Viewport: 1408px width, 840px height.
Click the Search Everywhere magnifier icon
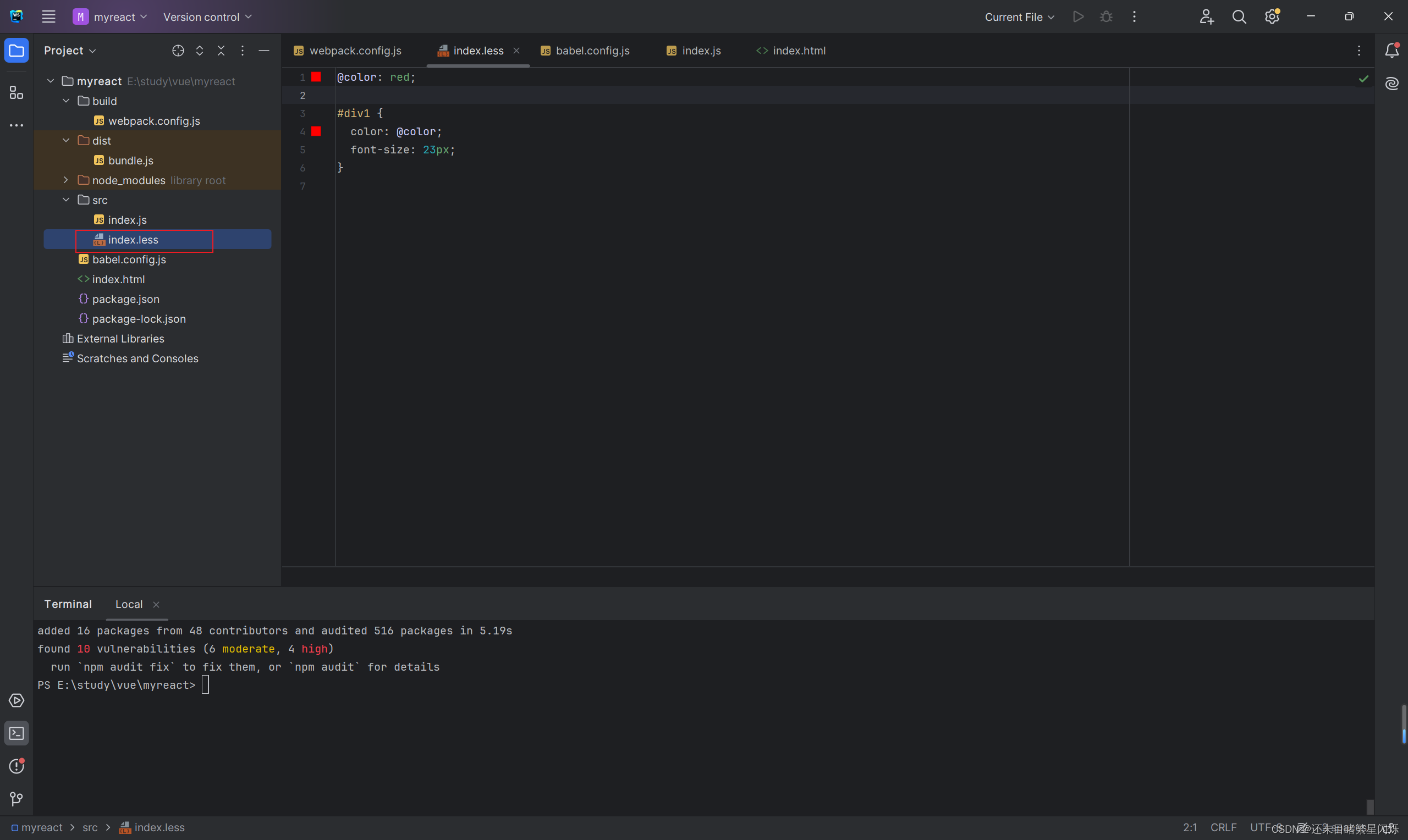(1239, 17)
